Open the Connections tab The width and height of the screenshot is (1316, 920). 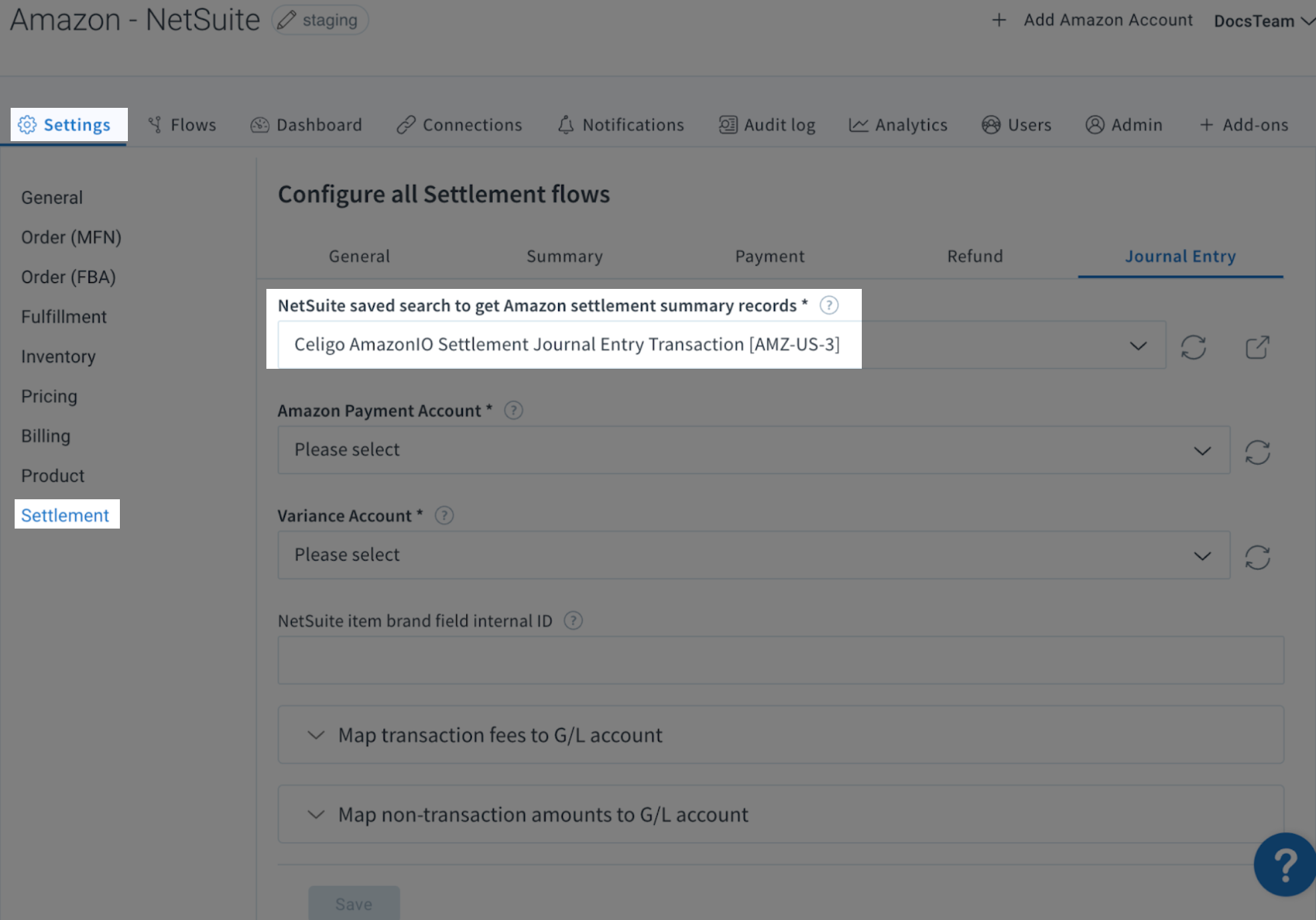460,124
